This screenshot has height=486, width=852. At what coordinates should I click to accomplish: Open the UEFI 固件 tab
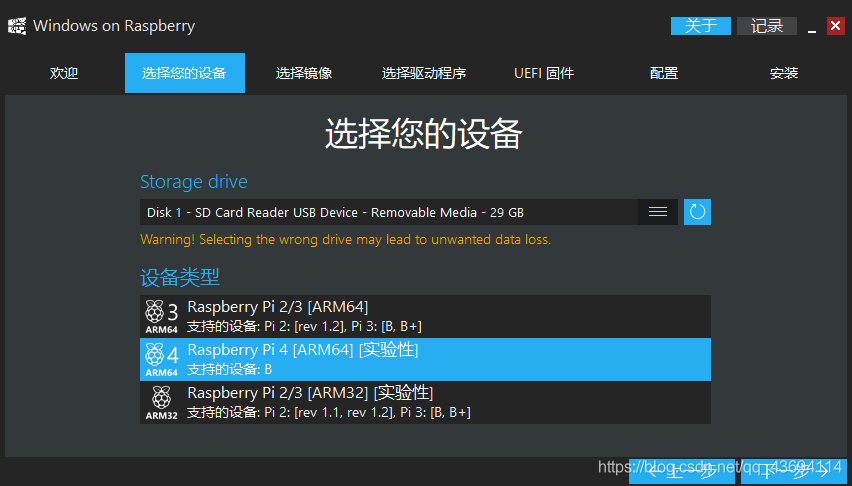pyautogui.click(x=544, y=73)
